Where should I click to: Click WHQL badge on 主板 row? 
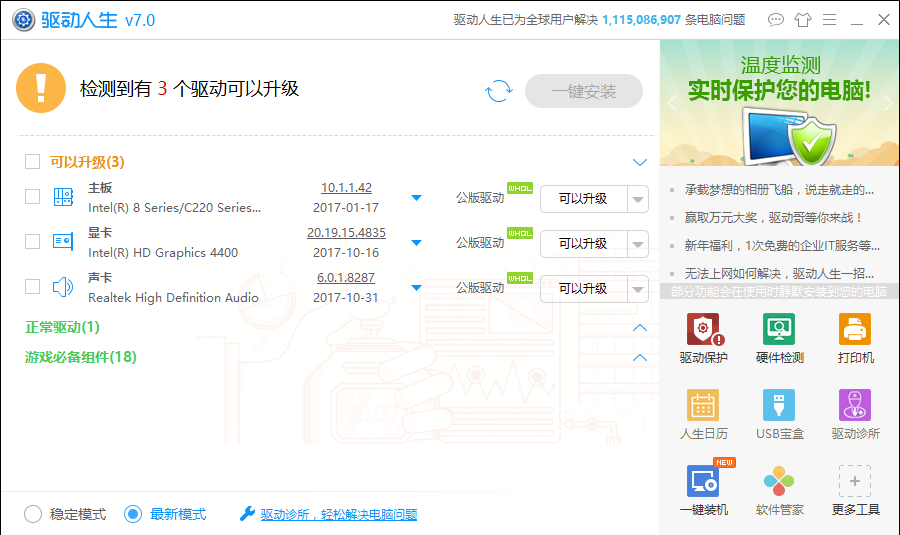coord(520,188)
